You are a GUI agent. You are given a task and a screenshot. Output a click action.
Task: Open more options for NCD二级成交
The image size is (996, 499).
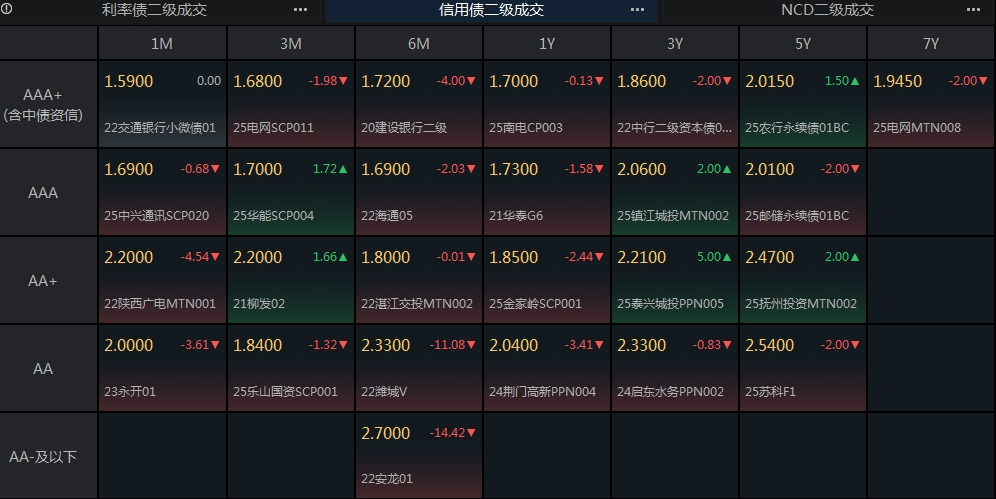pyautogui.click(x=973, y=10)
